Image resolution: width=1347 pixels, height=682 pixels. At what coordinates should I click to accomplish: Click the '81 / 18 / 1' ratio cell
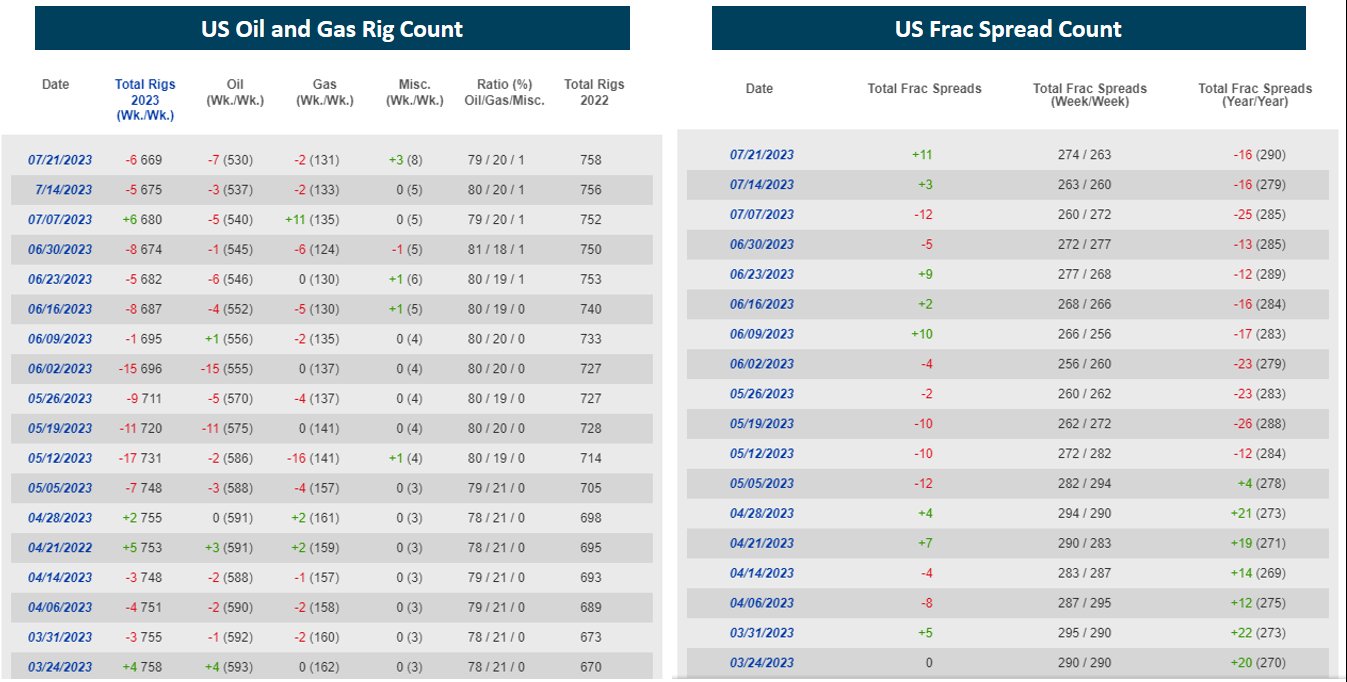coord(496,250)
